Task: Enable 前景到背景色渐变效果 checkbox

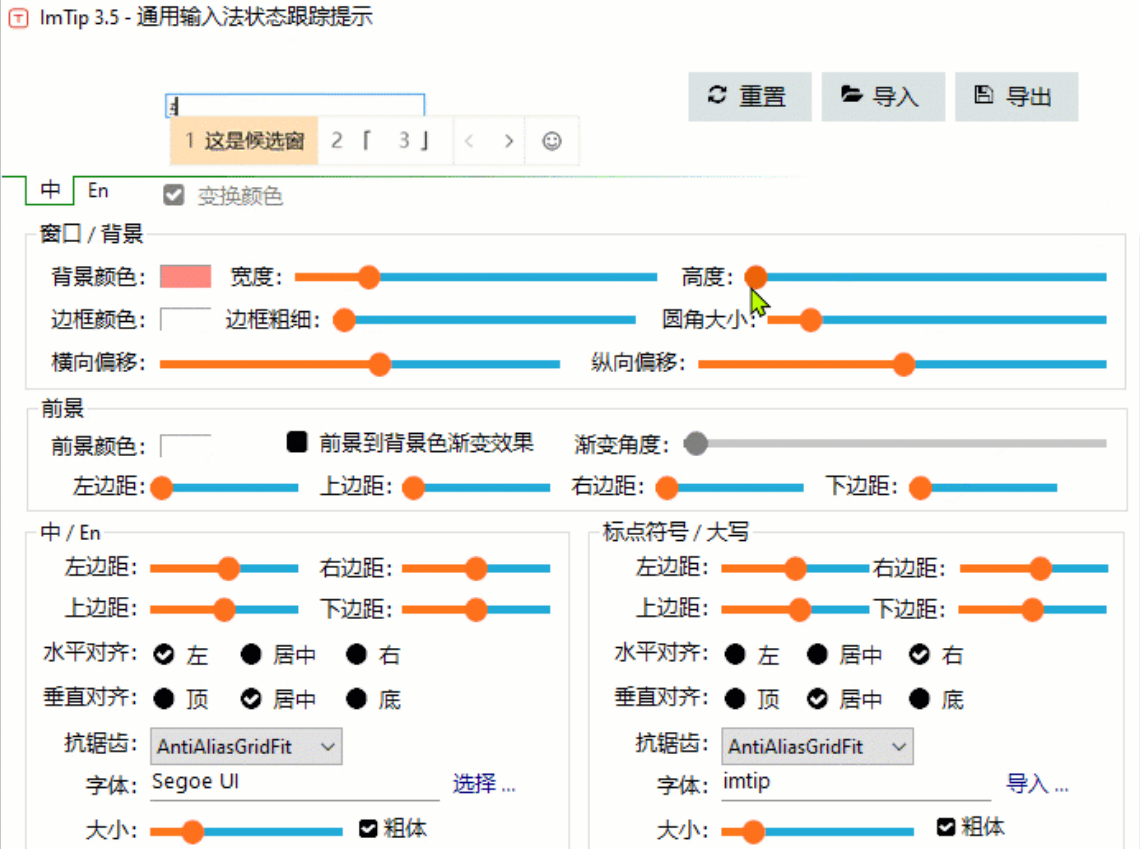Action: 297,442
